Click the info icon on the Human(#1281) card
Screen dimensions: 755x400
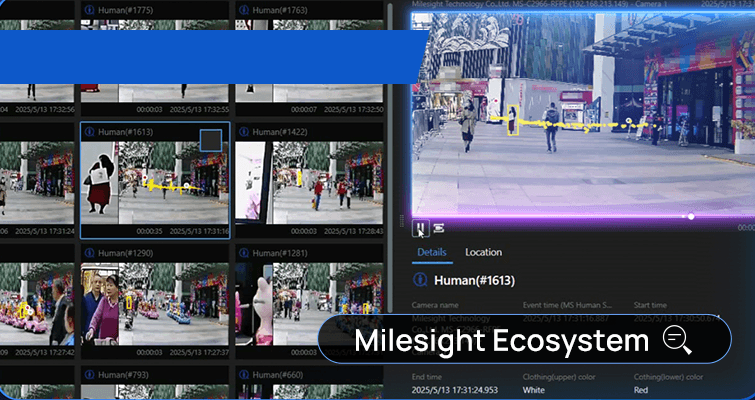click(244, 253)
